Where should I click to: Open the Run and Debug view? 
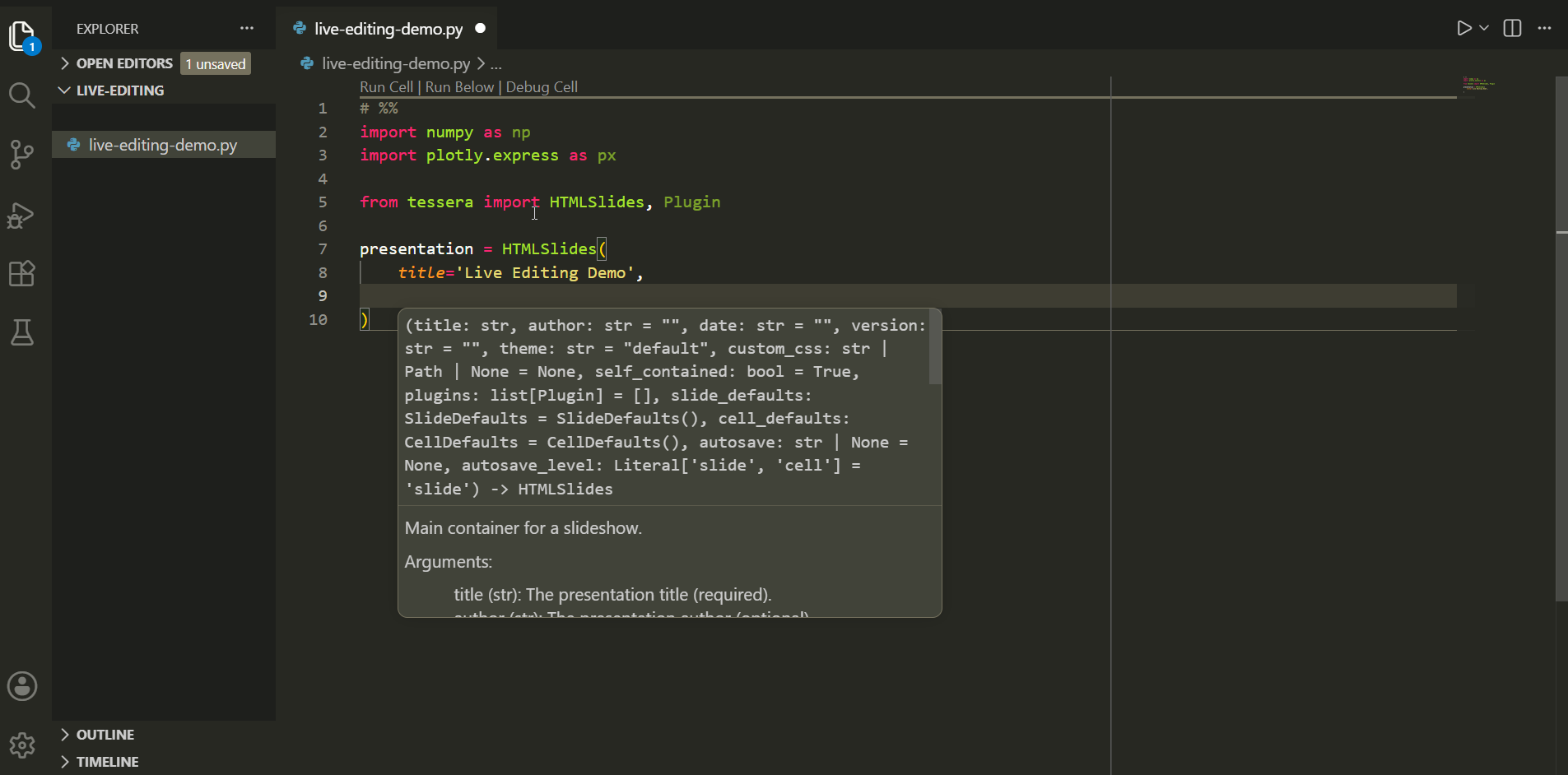point(22,216)
